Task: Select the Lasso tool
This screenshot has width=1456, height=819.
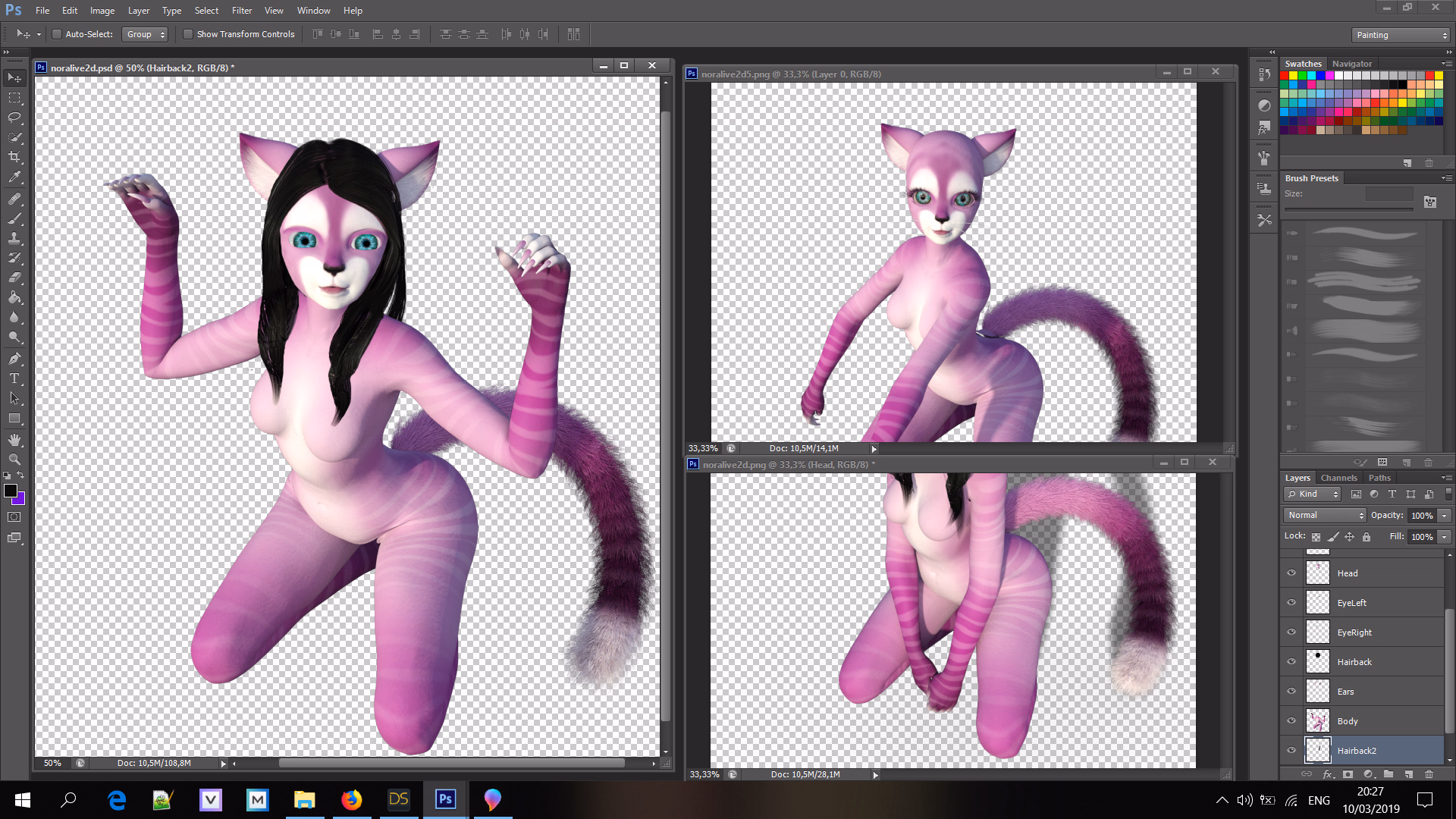Action: pyautogui.click(x=14, y=118)
